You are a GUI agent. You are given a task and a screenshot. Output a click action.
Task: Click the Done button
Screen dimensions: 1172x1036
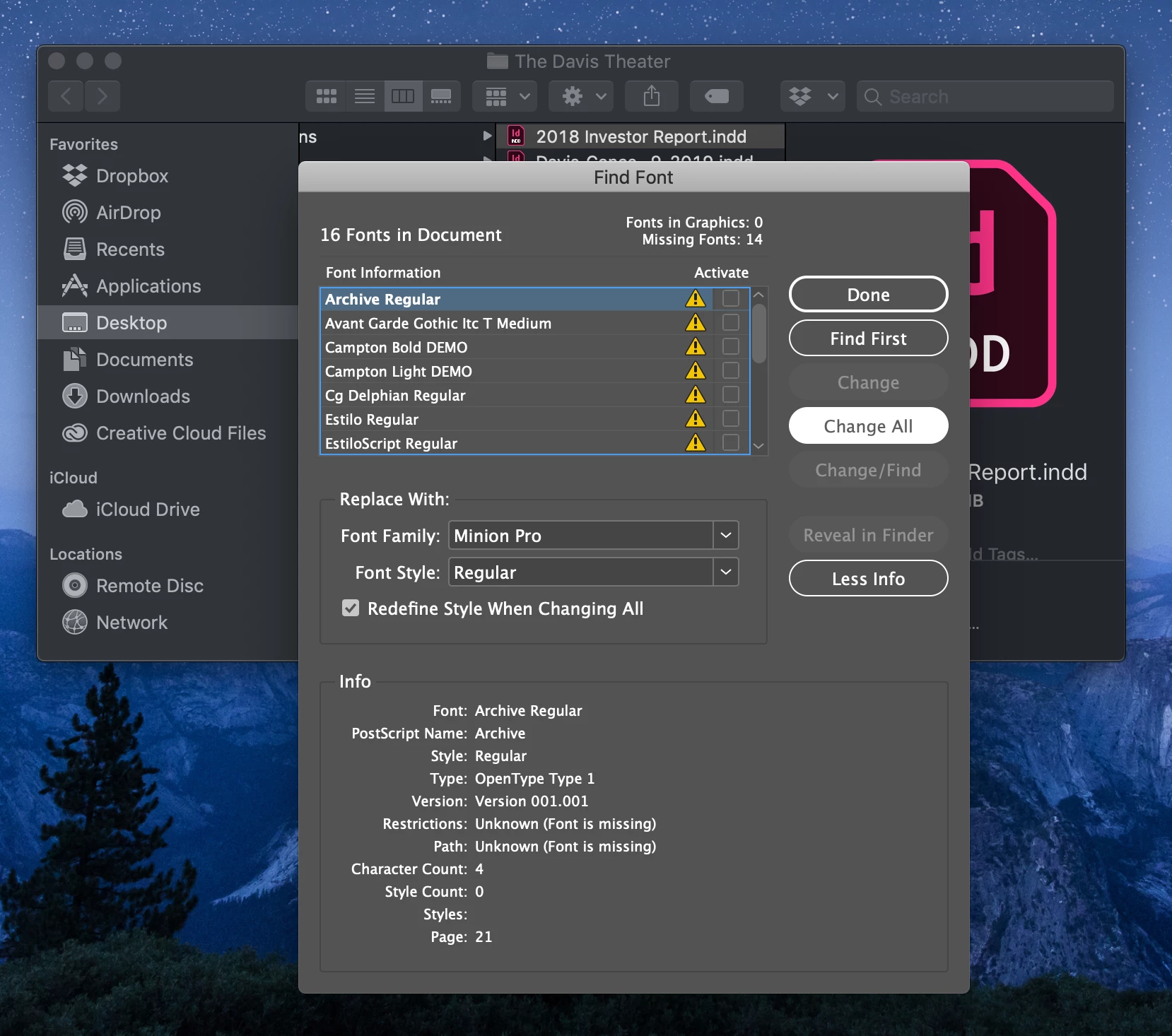(x=868, y=294)
